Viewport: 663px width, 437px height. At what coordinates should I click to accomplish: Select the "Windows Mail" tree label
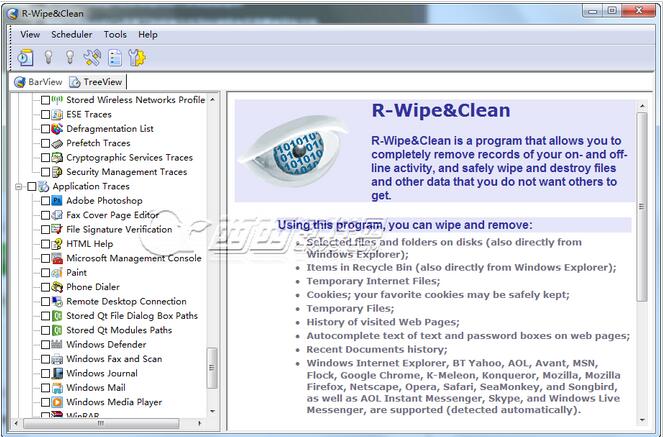[x=96, y=388]
